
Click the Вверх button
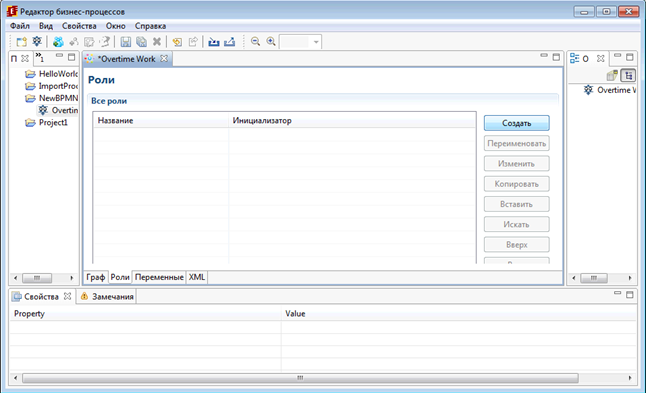click(517, 244)
